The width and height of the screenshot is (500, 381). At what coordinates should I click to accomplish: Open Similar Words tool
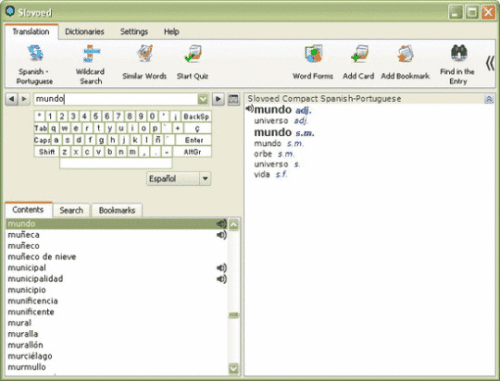145,53
